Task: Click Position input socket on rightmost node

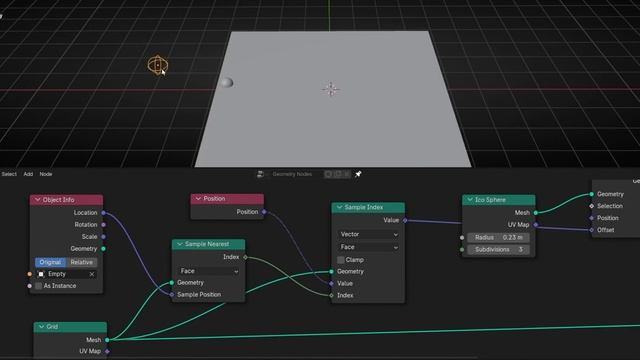Action: coord(592,218)
